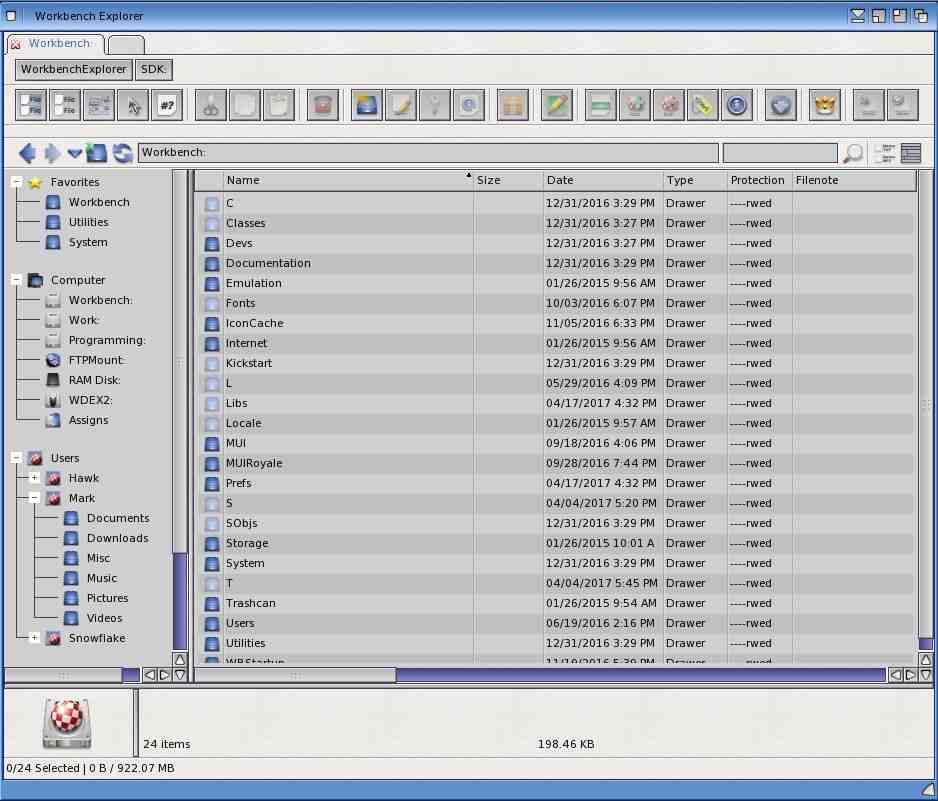Click the clipboard paste icon
The width and height of the screenshot is (938, 801).
pos(279,105)
